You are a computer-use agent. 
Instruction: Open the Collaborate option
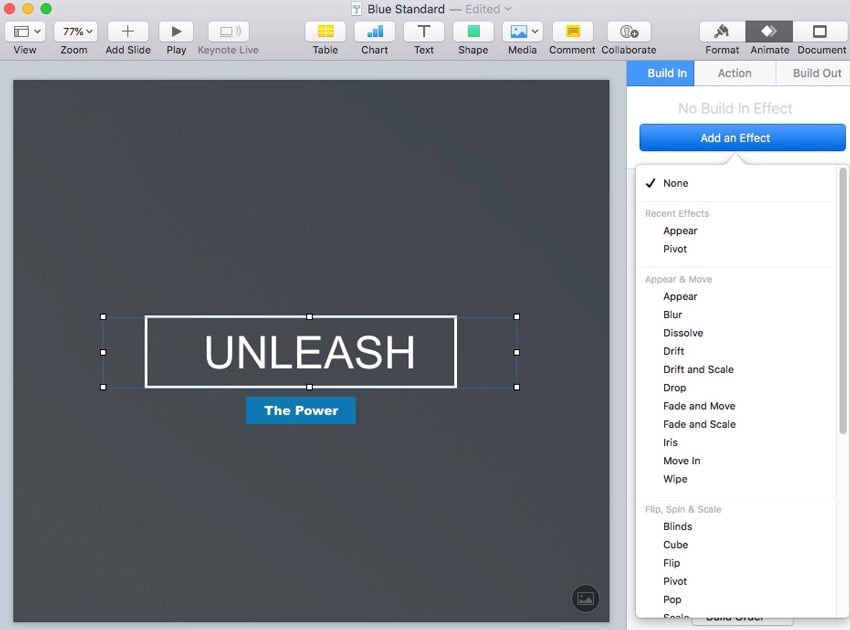pyautogui.click(x=629, y=32)
